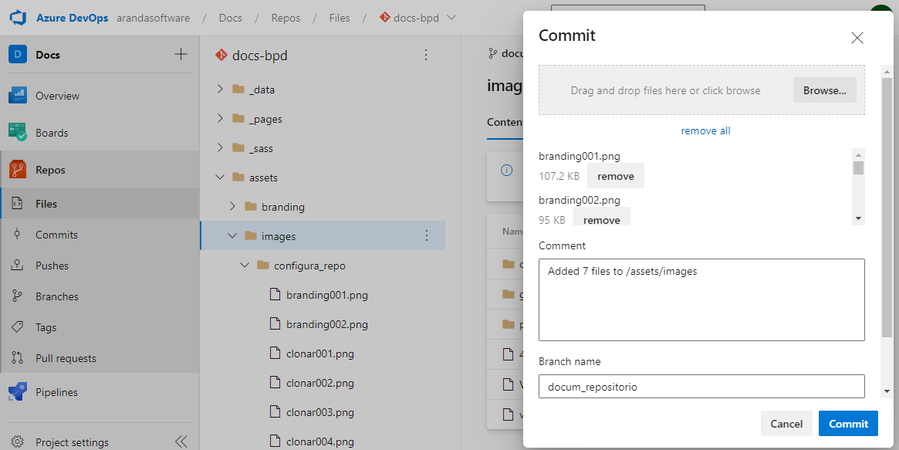Click the remove all link

705,131
